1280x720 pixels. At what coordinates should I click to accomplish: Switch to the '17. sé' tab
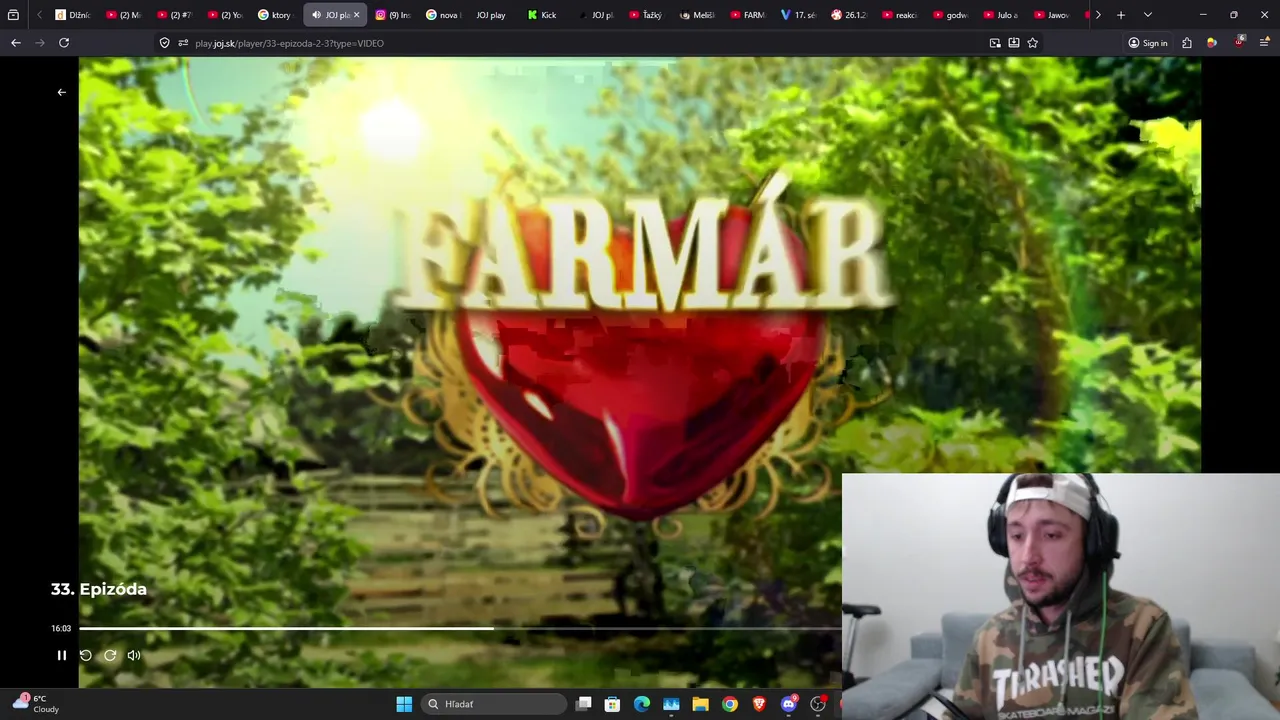click(x=798, y=15)
